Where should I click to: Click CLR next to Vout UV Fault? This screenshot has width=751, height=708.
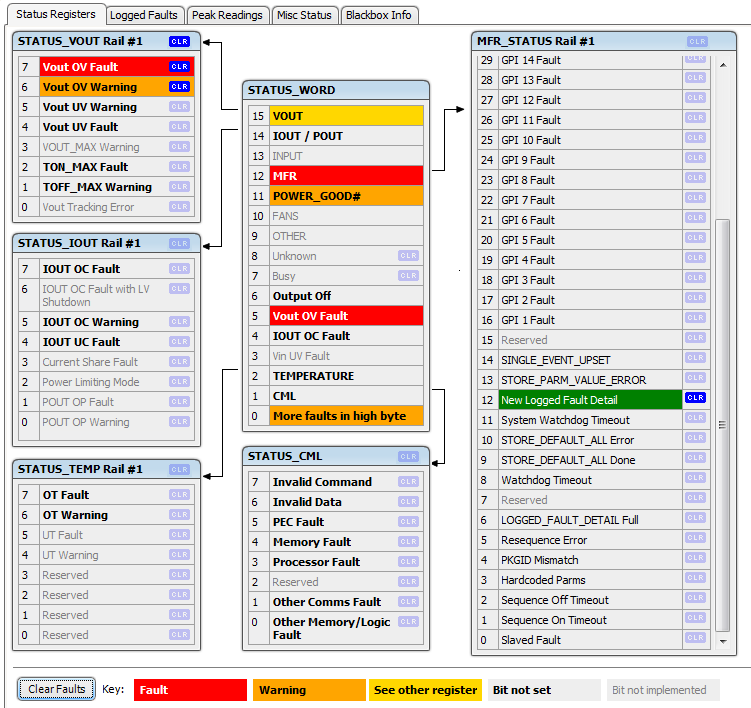coord(179,126)
